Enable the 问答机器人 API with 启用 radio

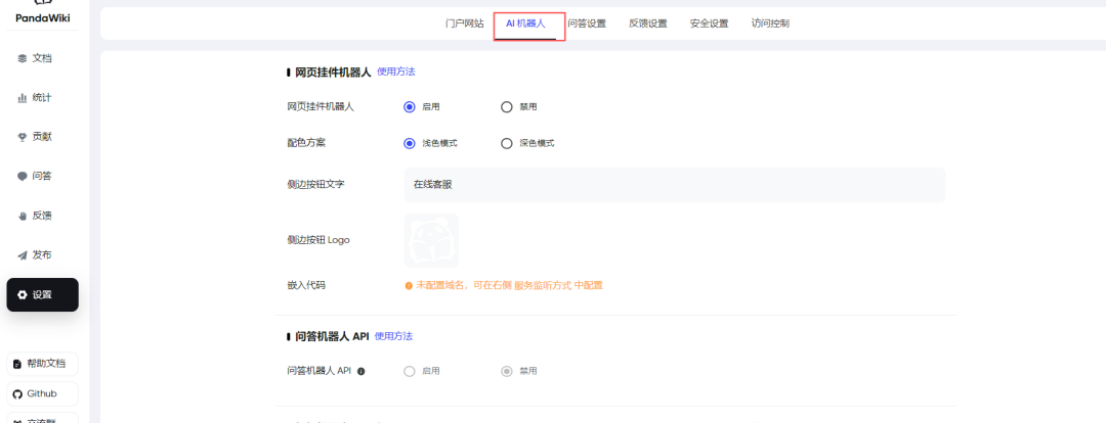[409, 371]
